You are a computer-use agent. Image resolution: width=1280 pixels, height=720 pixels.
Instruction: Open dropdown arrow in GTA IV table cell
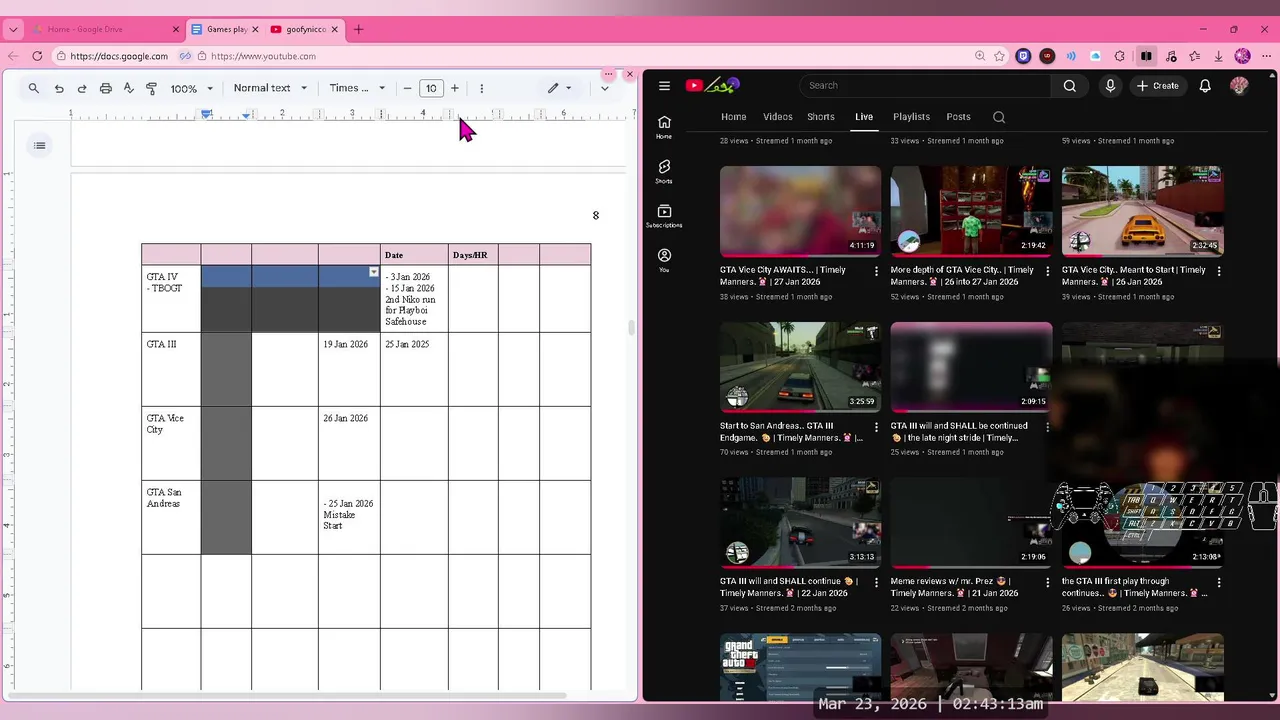[x=374, y=272]
